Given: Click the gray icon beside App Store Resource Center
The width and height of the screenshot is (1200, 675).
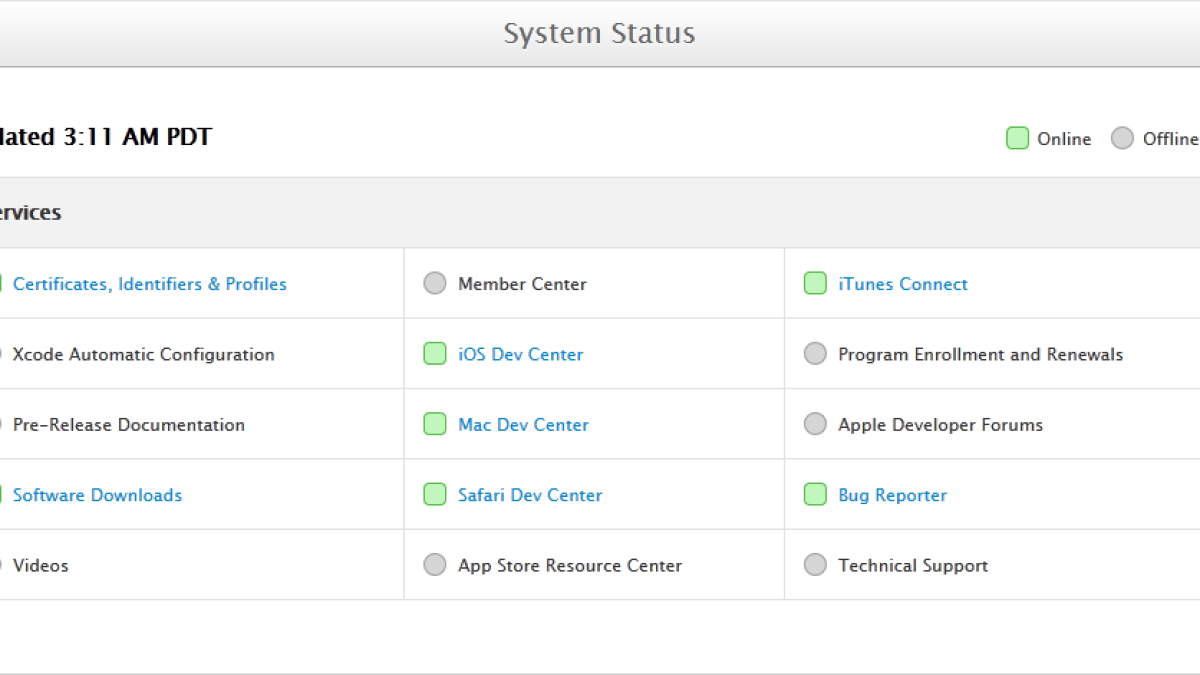Looking at the screenshot, I should (435, 564).
